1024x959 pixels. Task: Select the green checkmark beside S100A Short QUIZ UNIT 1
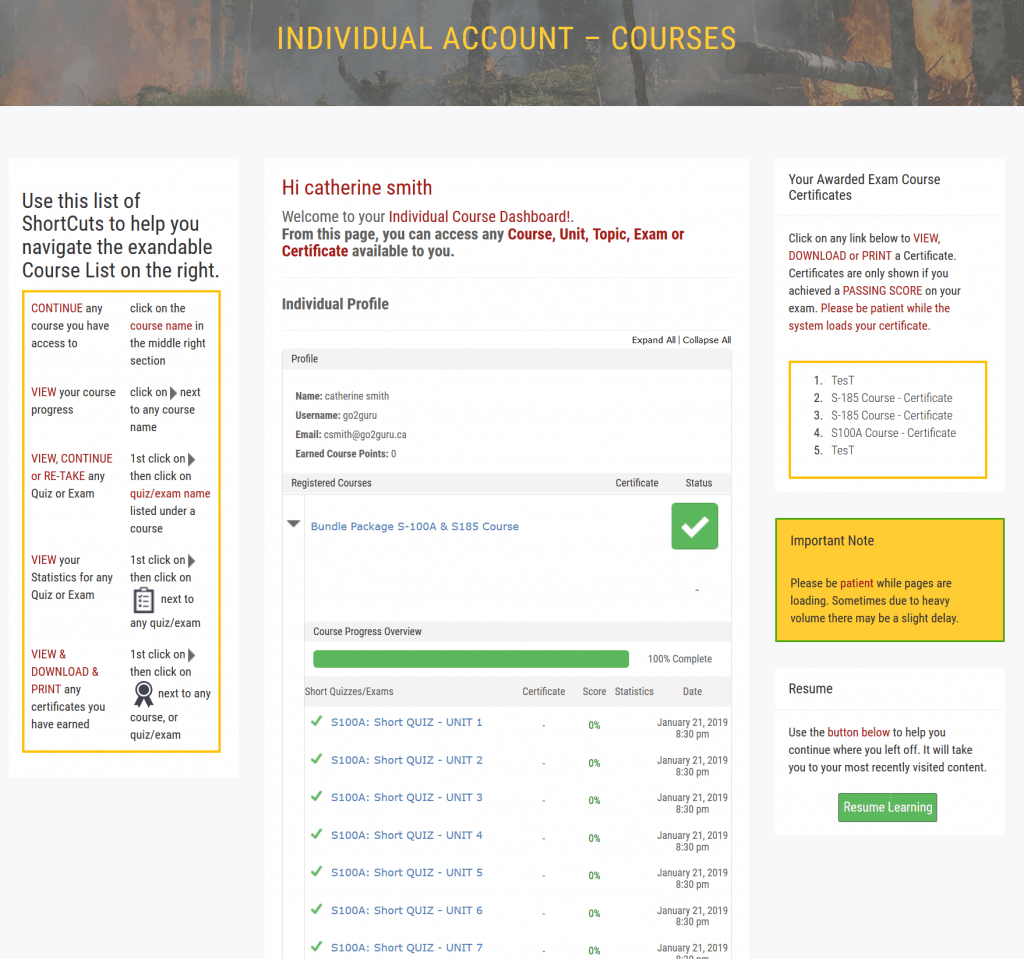(319, 722)
